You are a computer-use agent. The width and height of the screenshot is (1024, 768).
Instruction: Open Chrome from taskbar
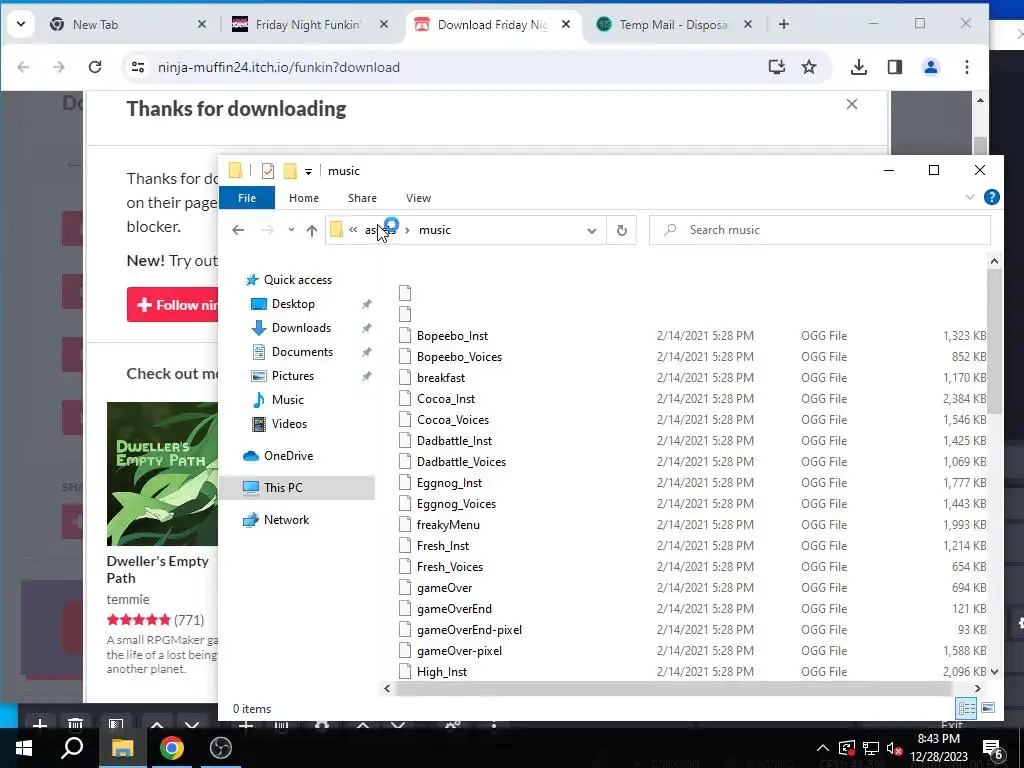pyautogui.click(x=172, y=748)
